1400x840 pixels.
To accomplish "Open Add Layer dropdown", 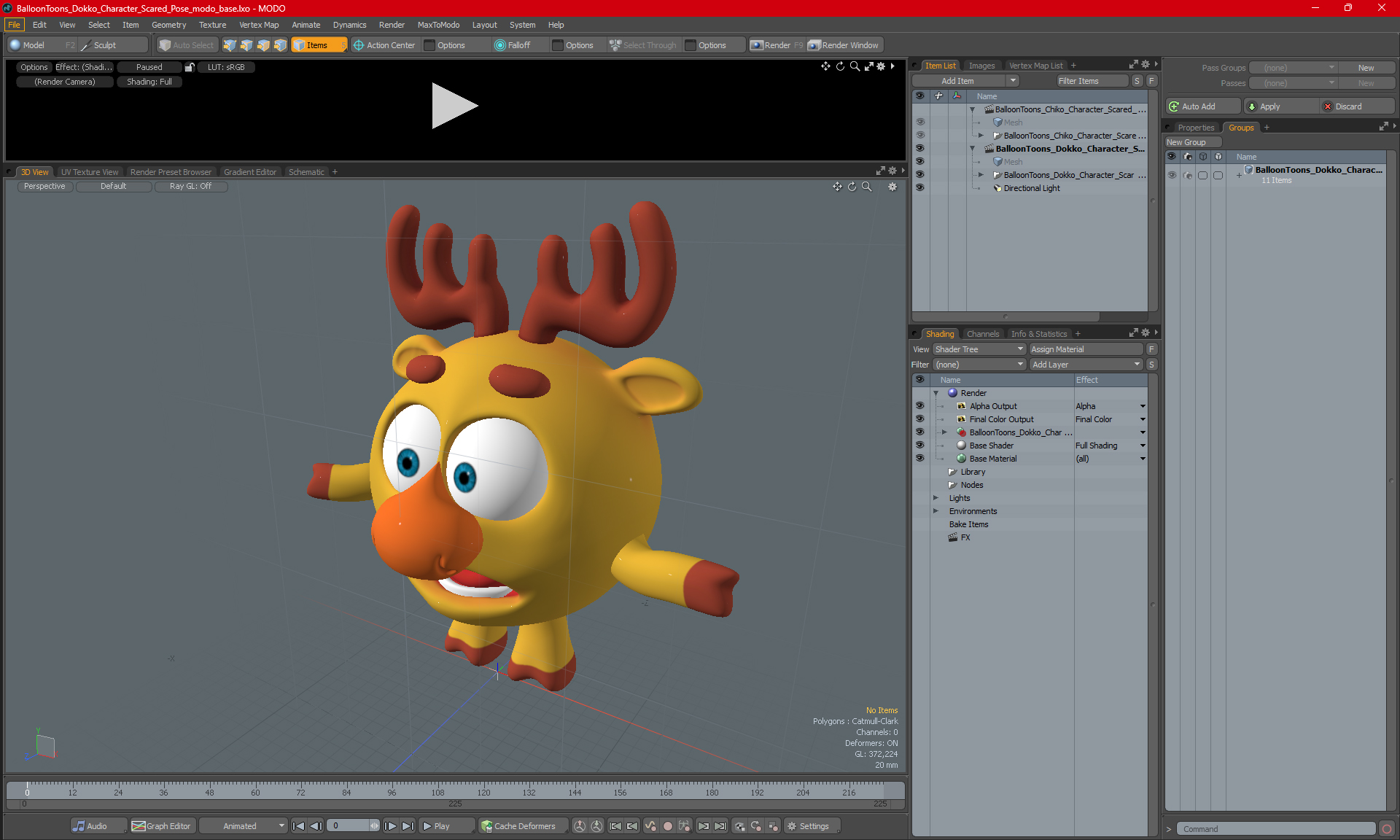I will coord(1086,365).
